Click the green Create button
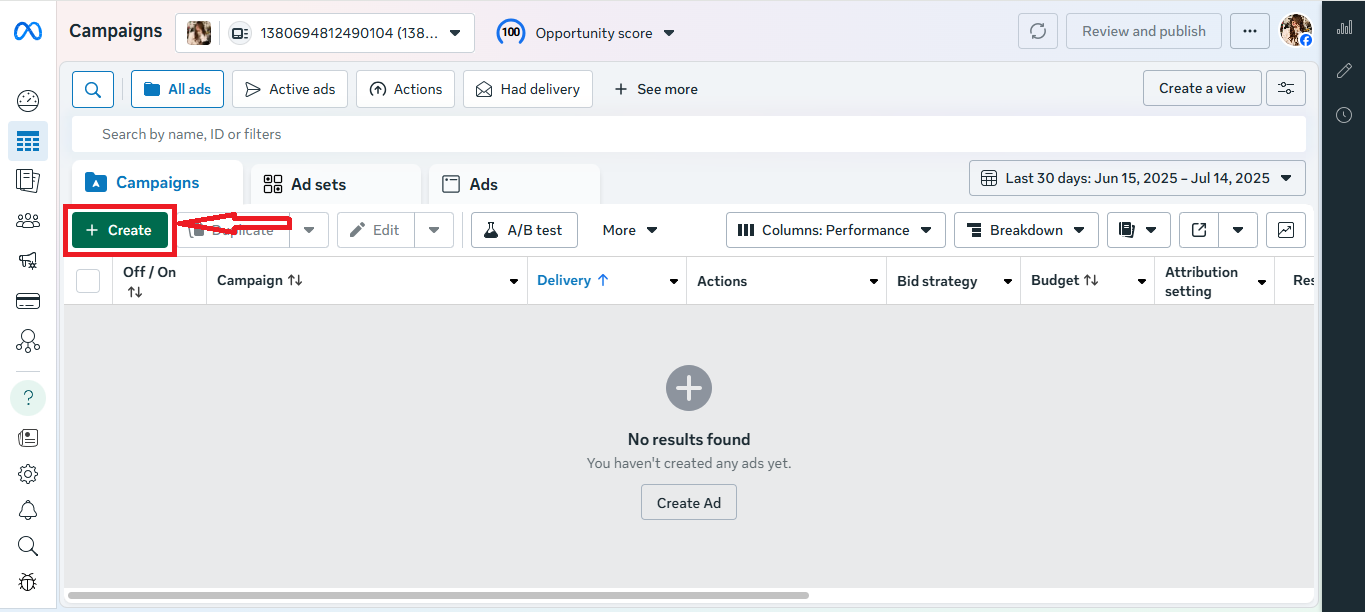 click(x=120, y=230)
